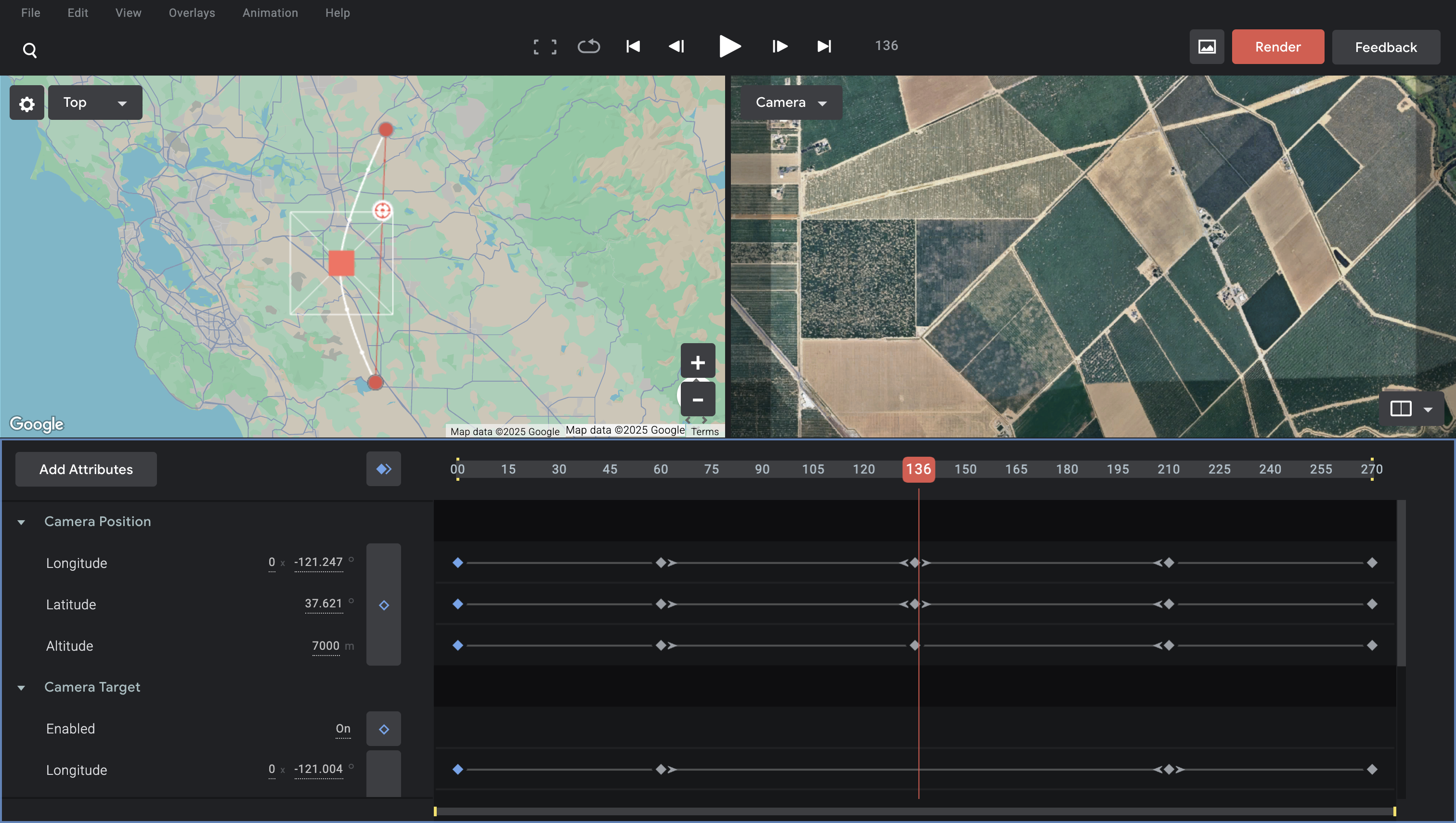The width and height of the screenshot is (1456, 823).
Task: Collapse the Camera Position group
Action: pyautogui.click(x=22, y=522)
